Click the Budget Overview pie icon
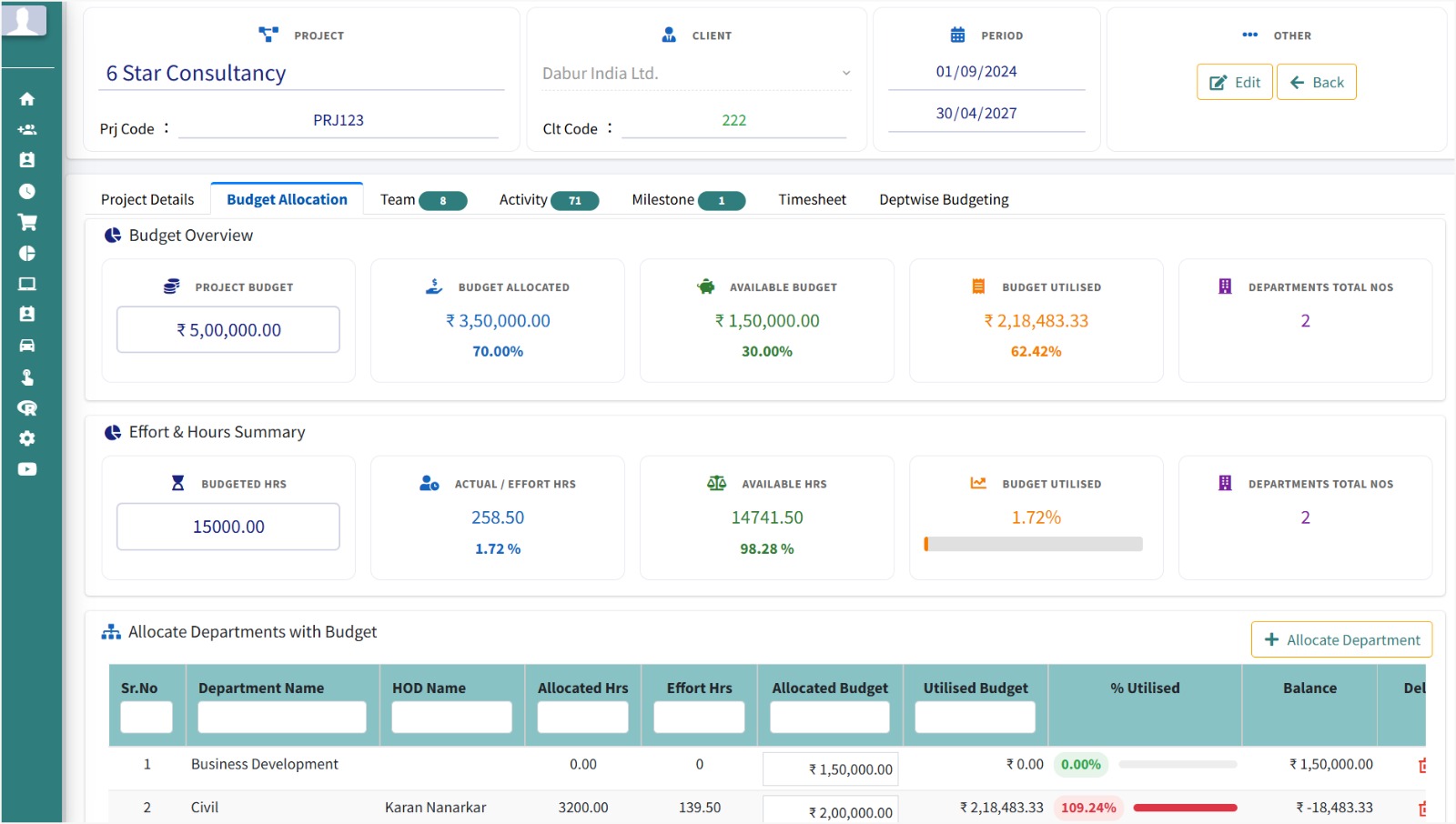 coord(113,236)
